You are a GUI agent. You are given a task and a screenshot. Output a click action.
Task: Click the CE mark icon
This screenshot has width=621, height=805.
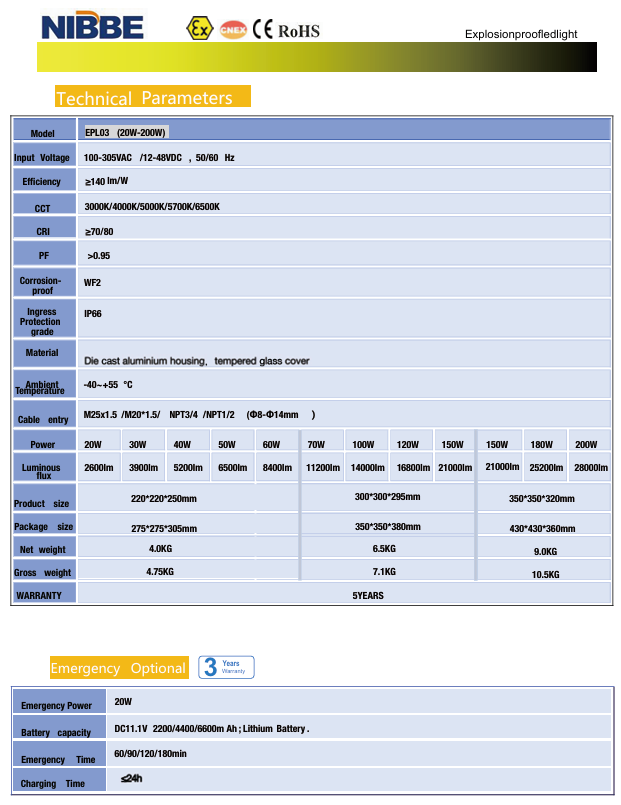[x=263, y=29]
